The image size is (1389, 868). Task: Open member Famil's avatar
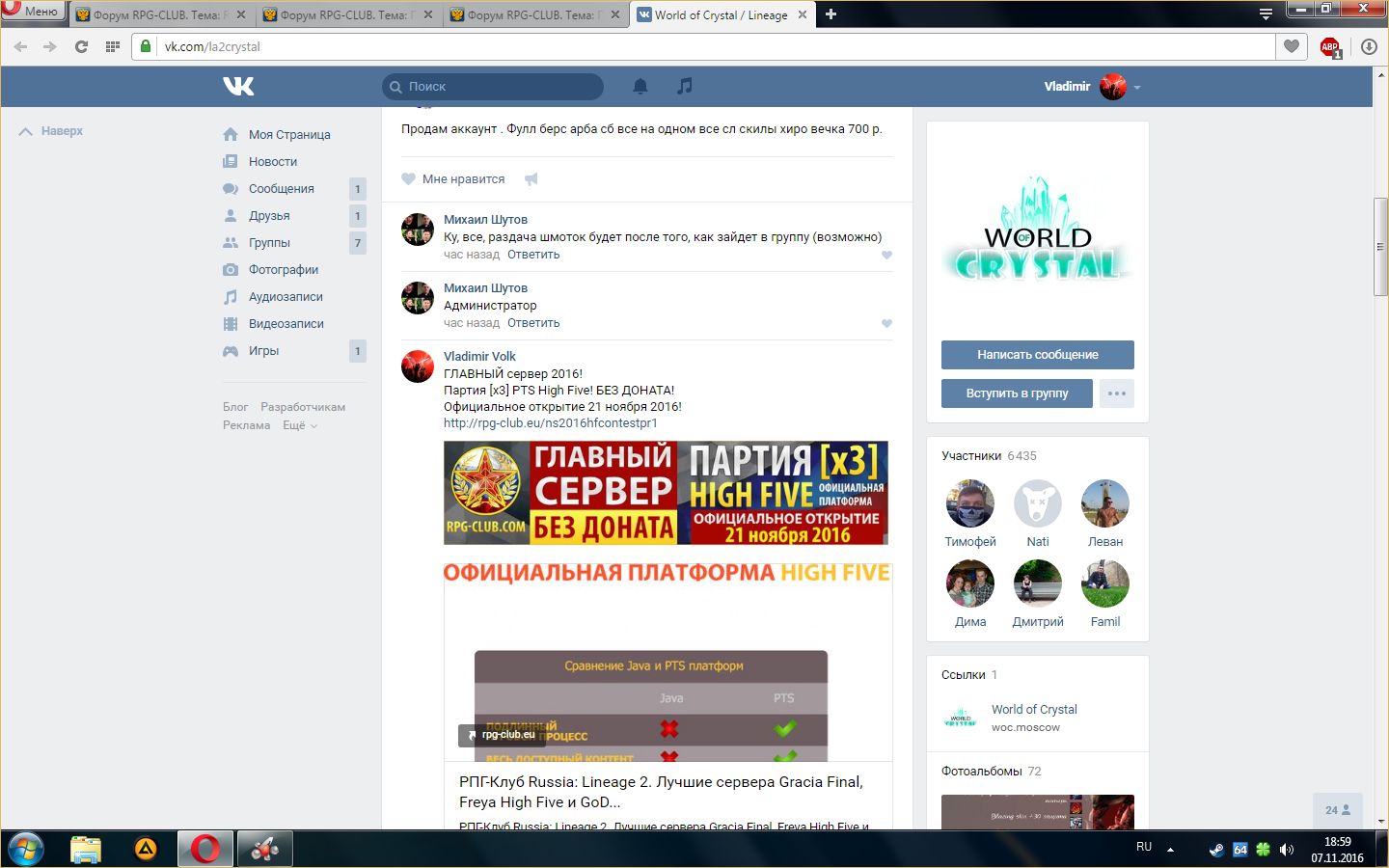tap(1105, 583)
